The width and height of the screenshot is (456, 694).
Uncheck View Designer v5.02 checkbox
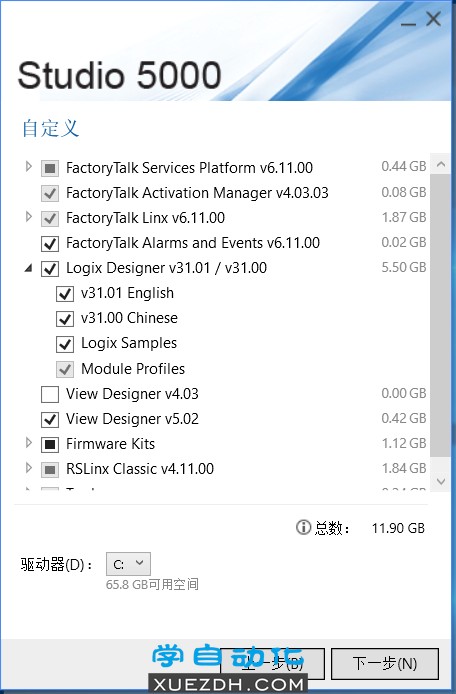click(50, 420)
